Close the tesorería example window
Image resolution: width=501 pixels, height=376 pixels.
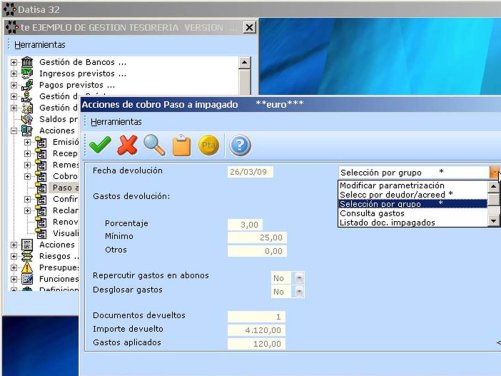click(x=249, y=27)
